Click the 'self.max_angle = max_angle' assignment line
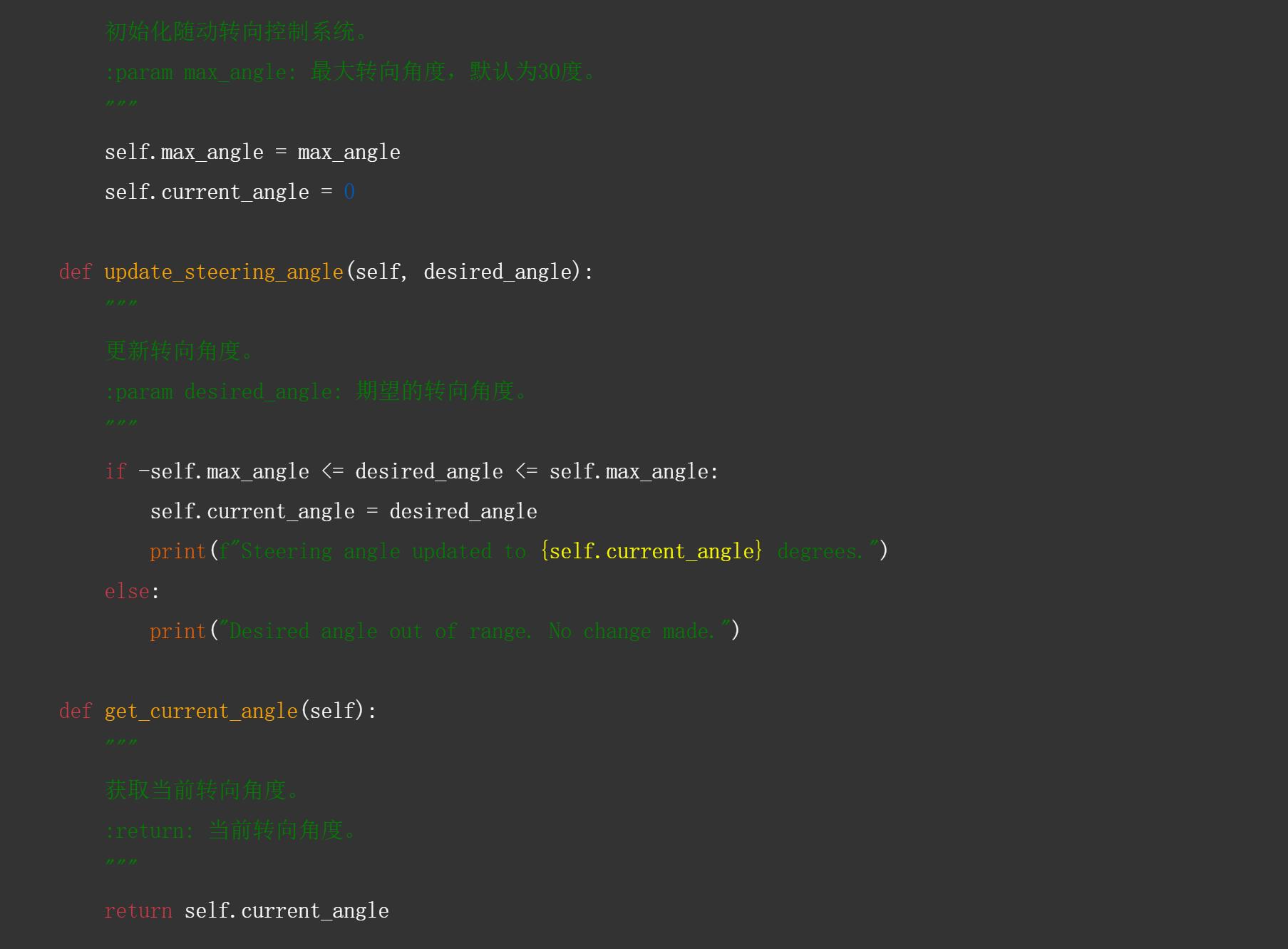 click(252, 152)
